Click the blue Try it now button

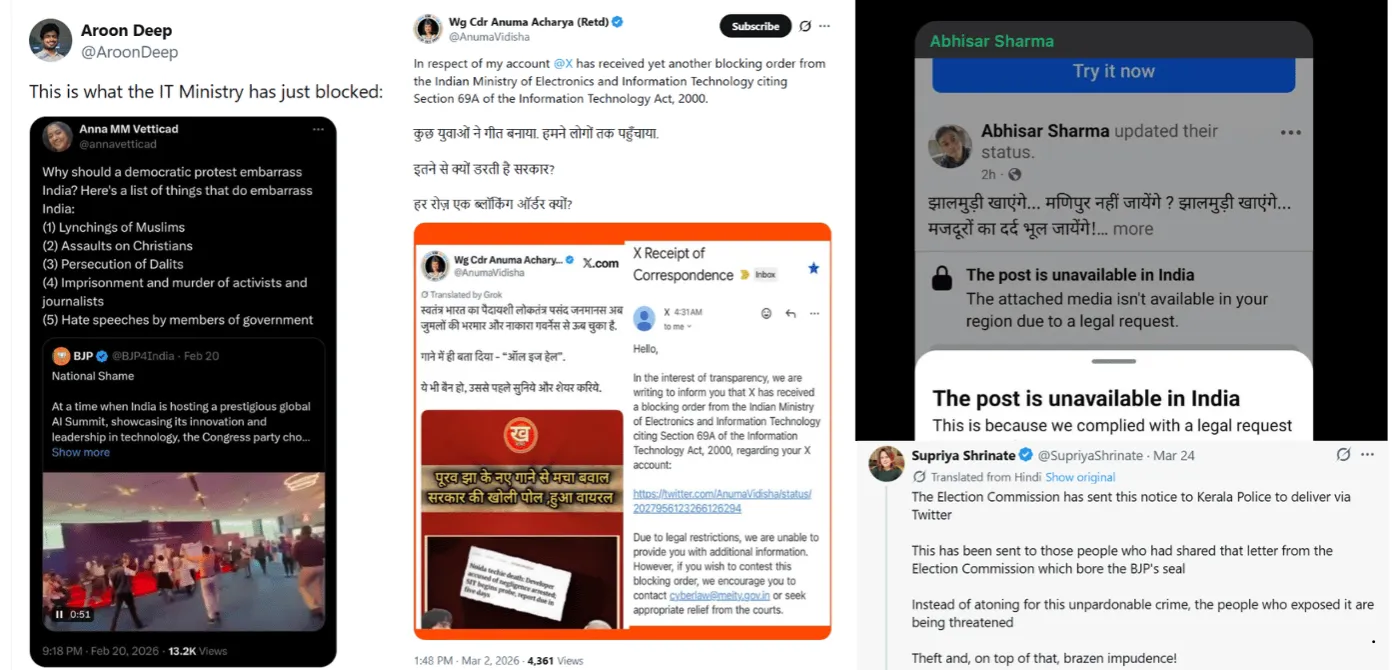(1113, 72)
